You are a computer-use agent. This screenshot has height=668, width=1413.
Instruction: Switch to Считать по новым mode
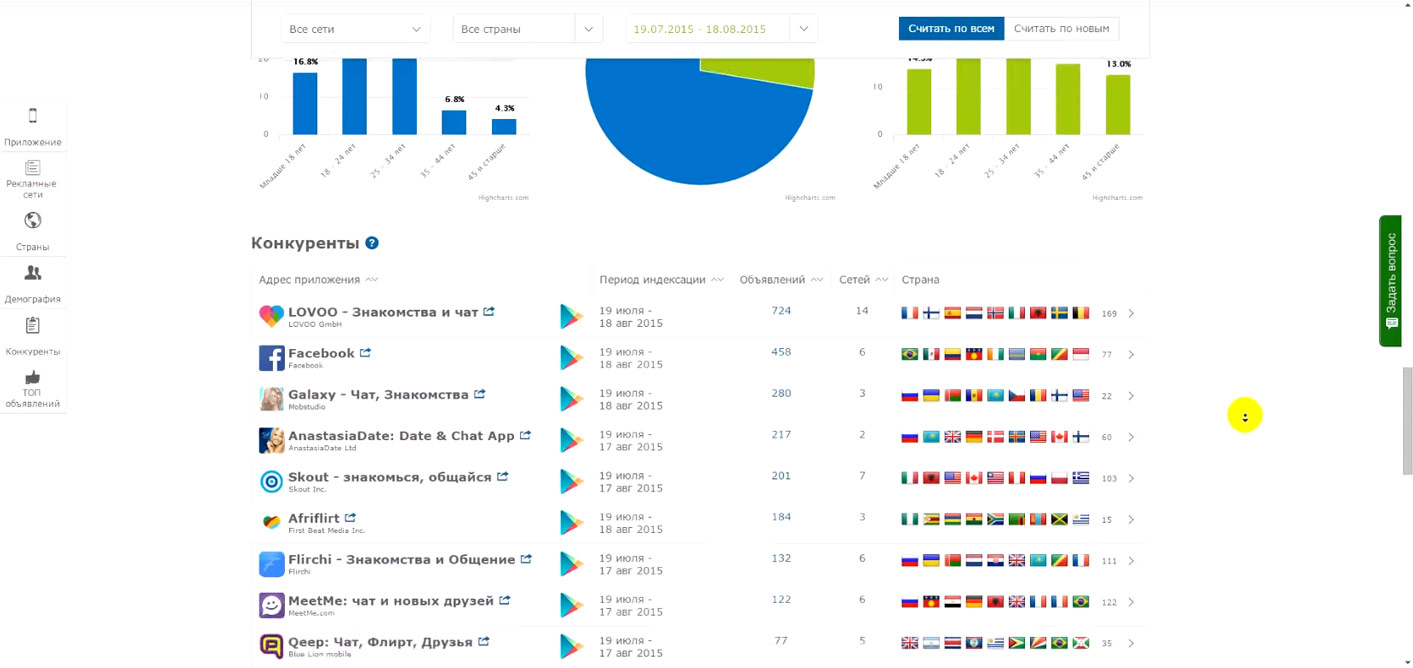[1061, 28]
